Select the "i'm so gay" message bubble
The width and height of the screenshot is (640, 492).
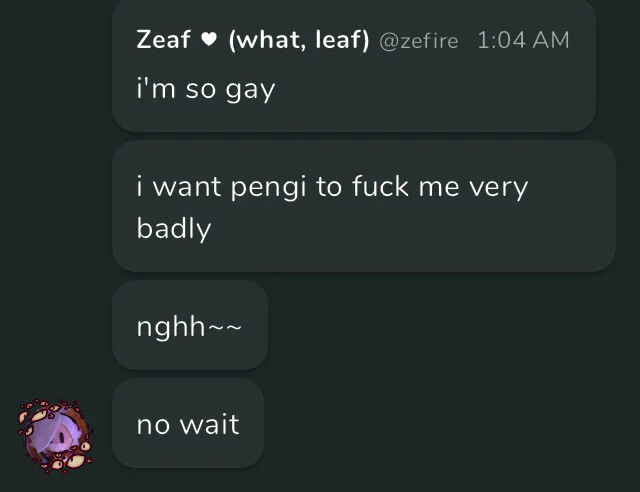point(354,66)
